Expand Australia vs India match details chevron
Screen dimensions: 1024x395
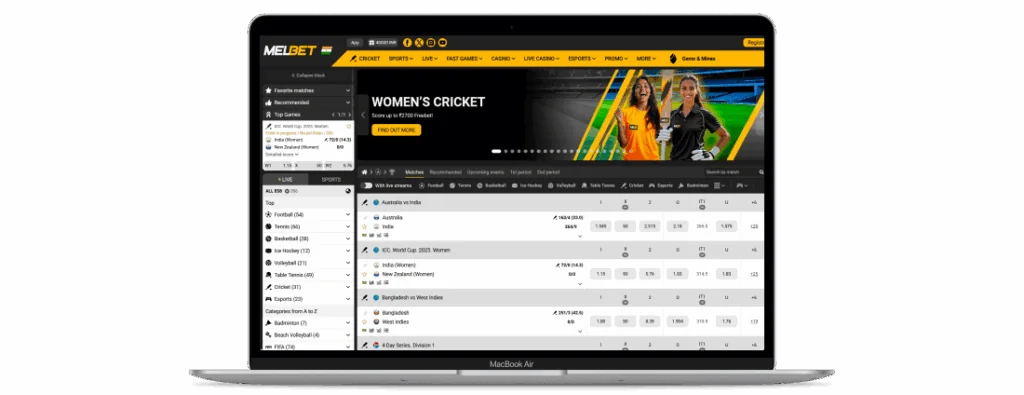coord(580,236)
